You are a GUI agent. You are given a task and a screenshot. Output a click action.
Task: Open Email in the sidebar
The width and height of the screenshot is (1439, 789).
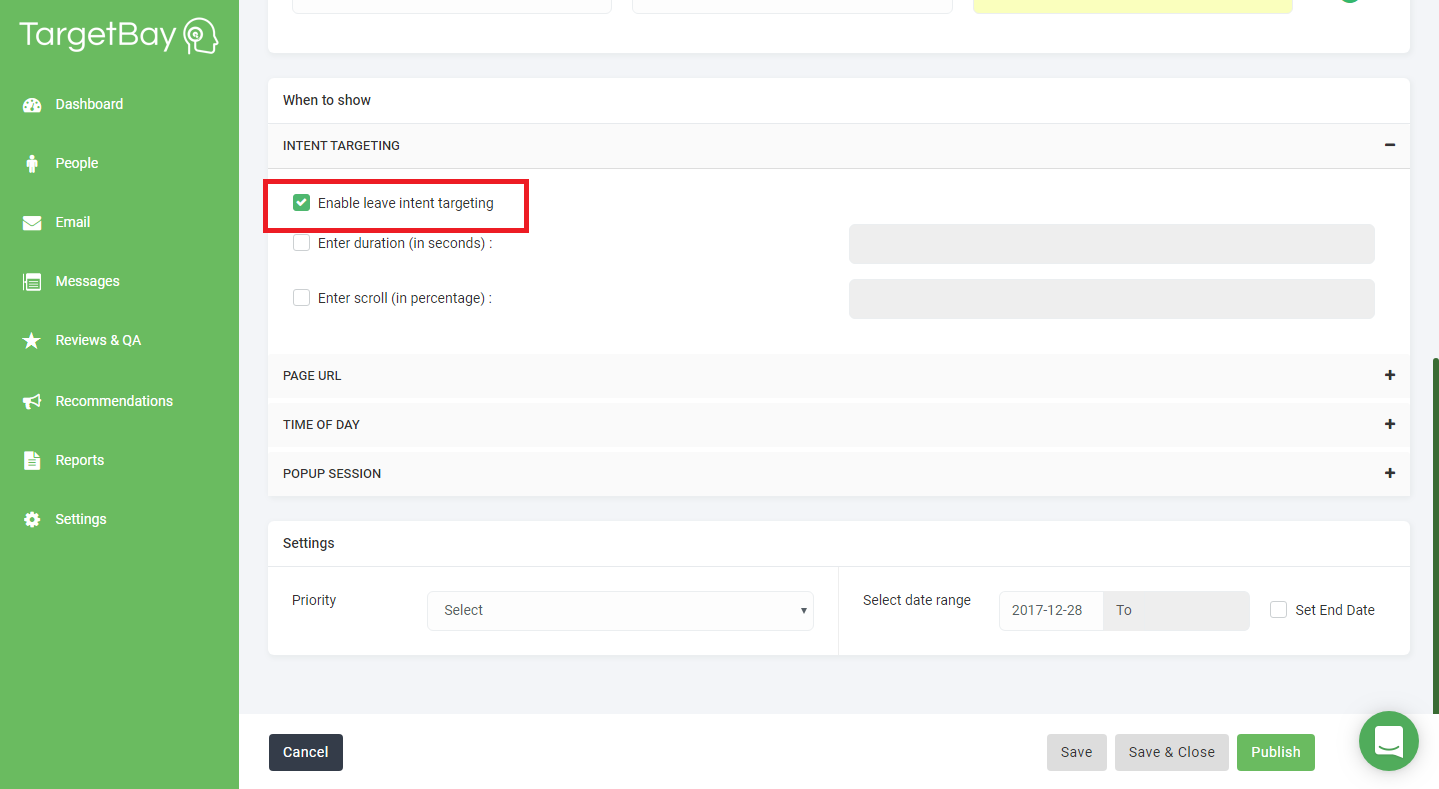click(x=73, y=222)
